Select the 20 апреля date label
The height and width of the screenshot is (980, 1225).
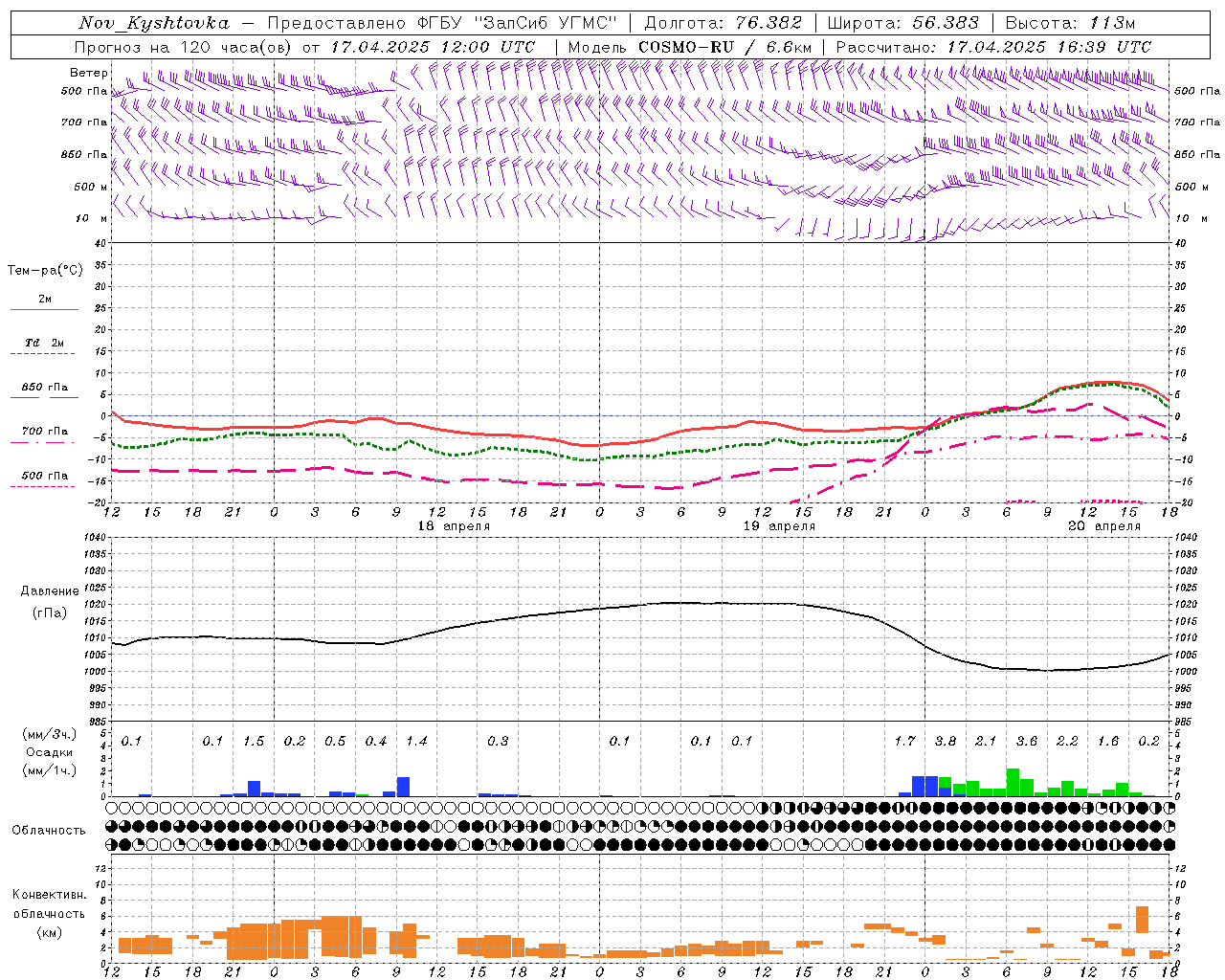(x=1103, y=526)
